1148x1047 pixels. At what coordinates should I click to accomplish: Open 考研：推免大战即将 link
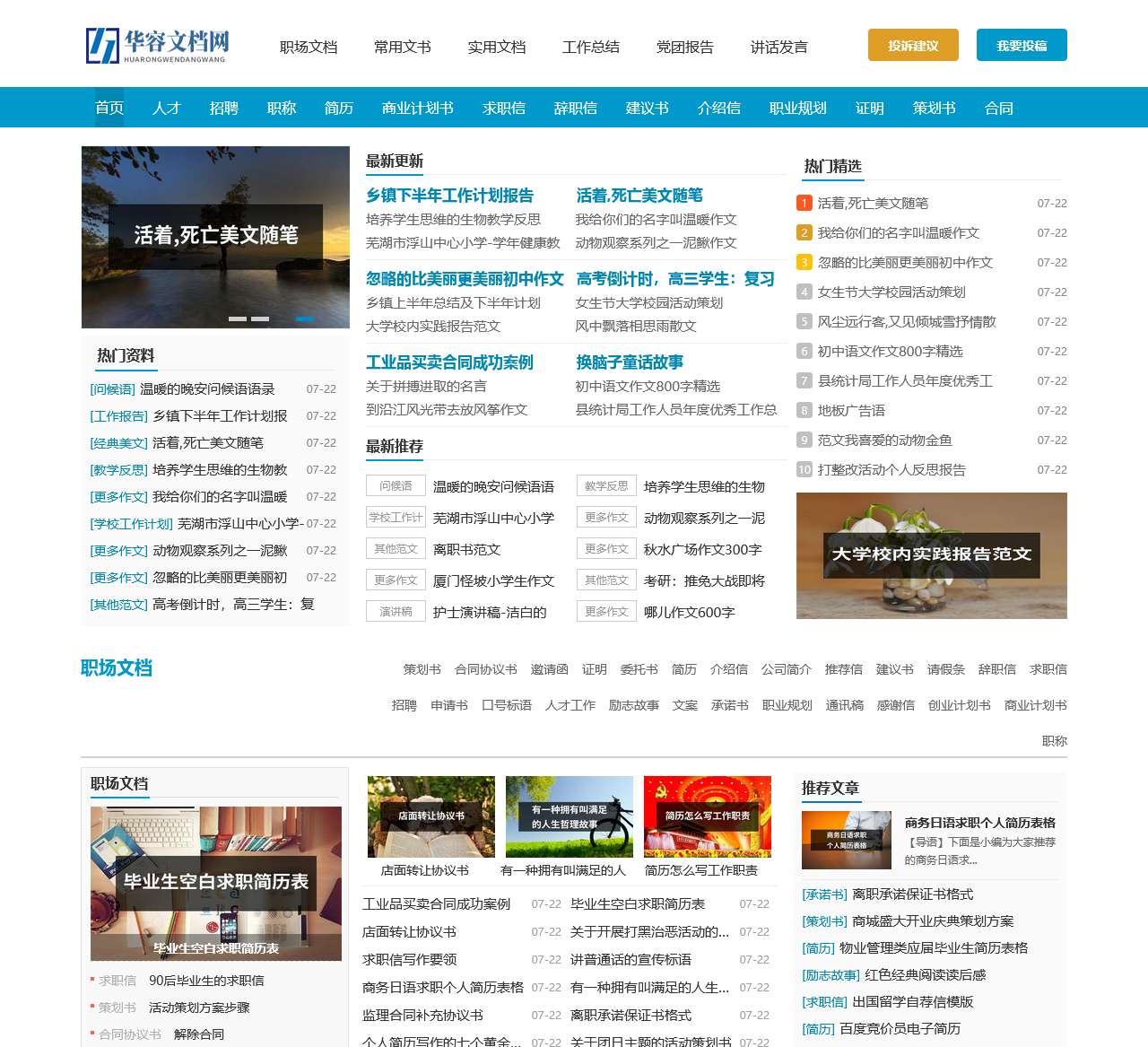coord(704,580)
